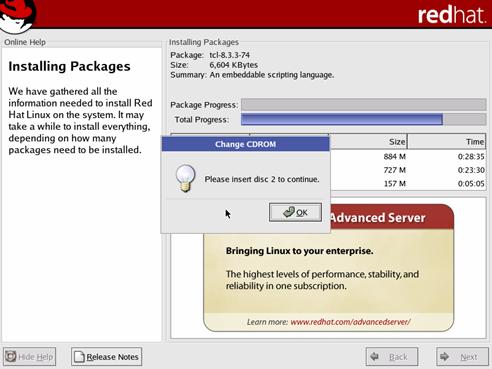This screenshot has height=369, width=492.
Task: Click 'Bringing Linux to your enterprise.' text
Action: pyautogui.click(x=299, y=251)
